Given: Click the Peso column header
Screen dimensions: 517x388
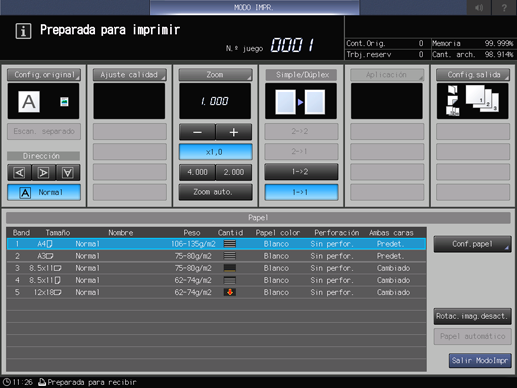Looking at the screenshot, I should tap(192, 233).
